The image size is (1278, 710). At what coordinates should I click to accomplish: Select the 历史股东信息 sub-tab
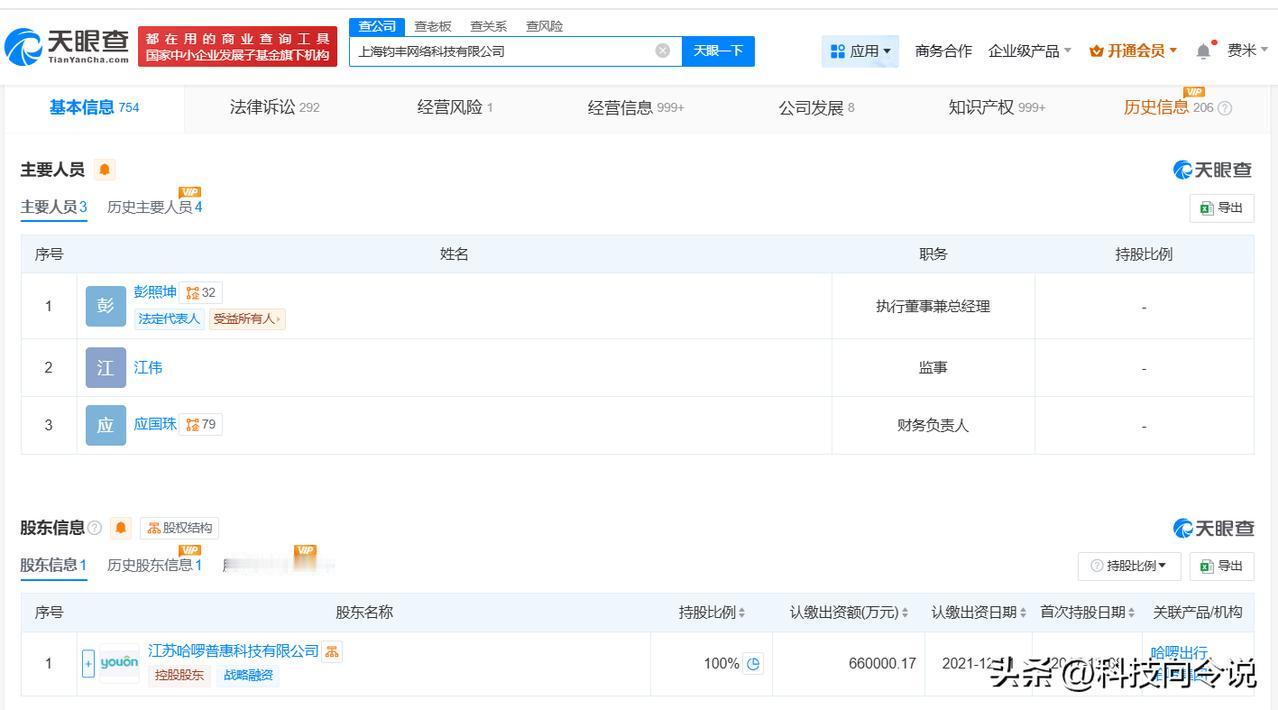pos(155,565)
